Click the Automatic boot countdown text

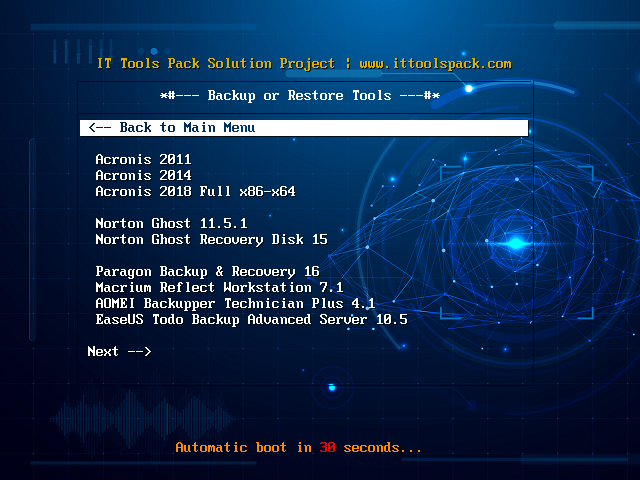(x=298, y=447)
